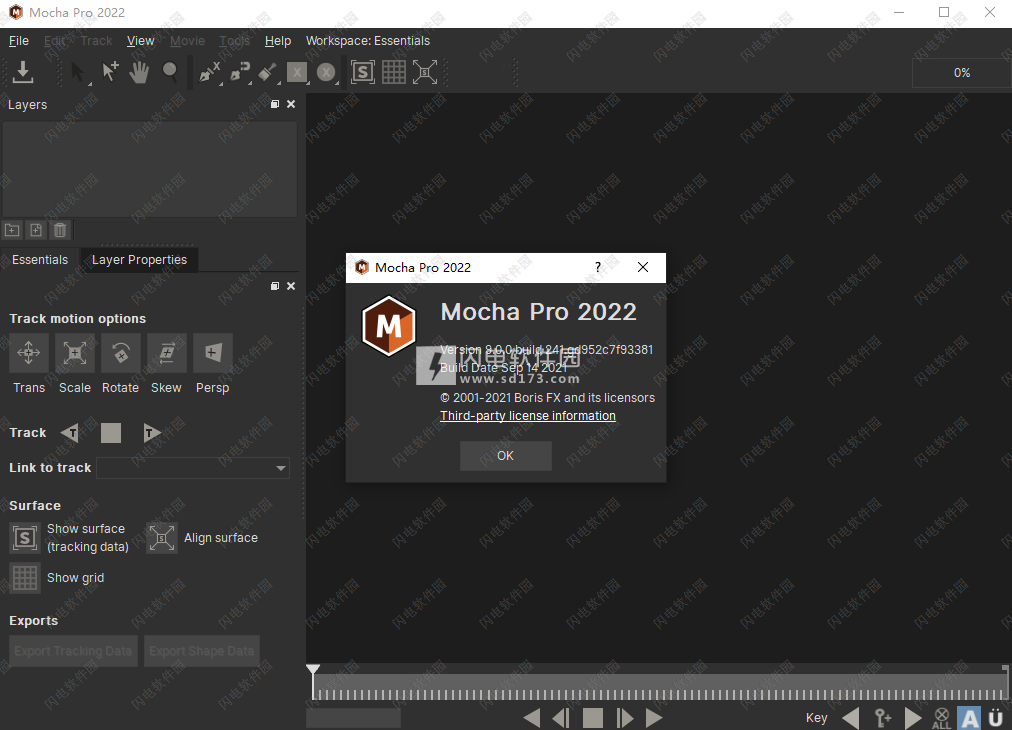Step forward one frame
1012x730 pixels.
coord(624,718)
